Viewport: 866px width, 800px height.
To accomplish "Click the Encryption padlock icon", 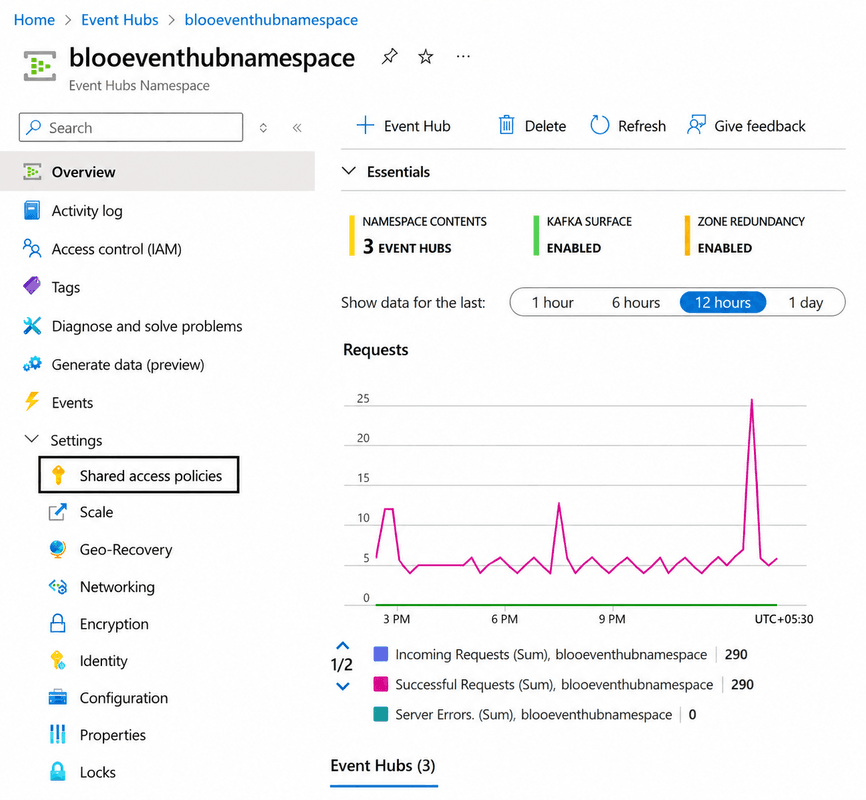I will 58,623.
